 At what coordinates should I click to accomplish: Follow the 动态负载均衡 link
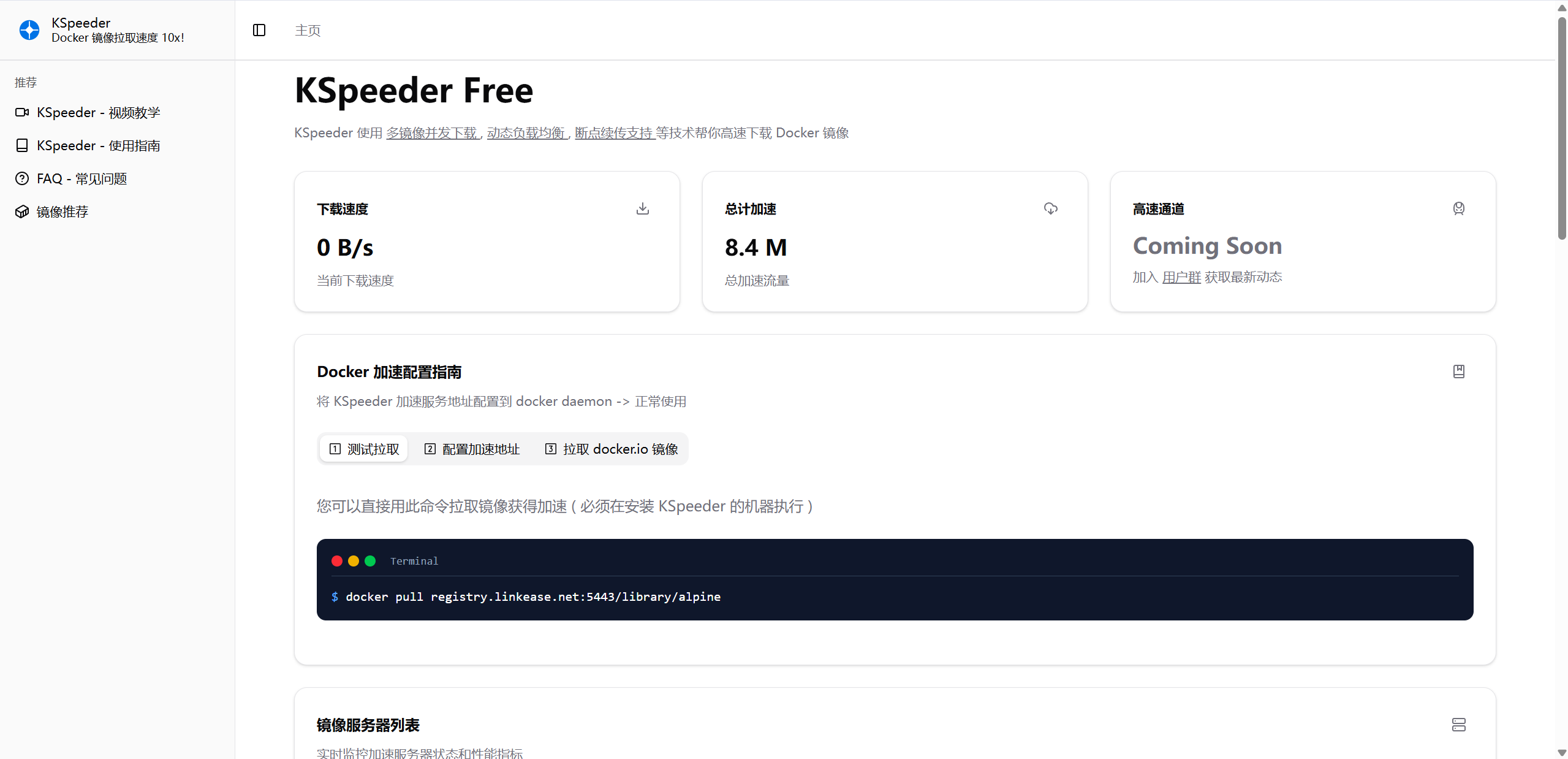point(526,133)
